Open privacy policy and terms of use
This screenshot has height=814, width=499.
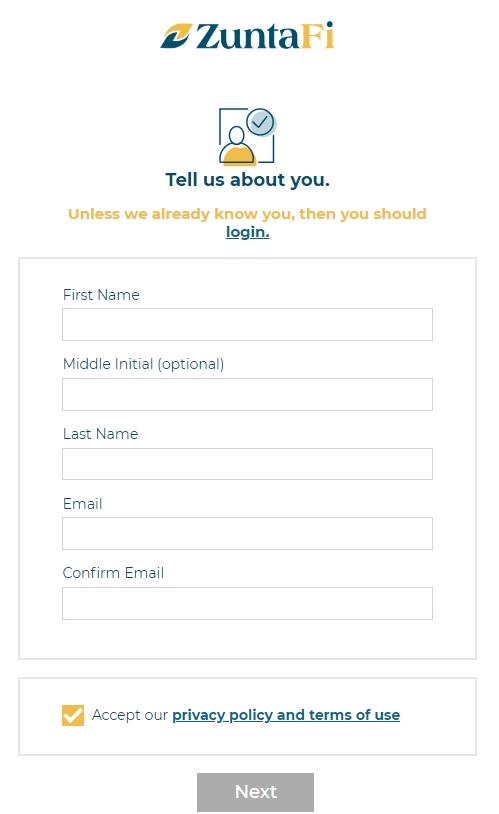click(286, 715)
